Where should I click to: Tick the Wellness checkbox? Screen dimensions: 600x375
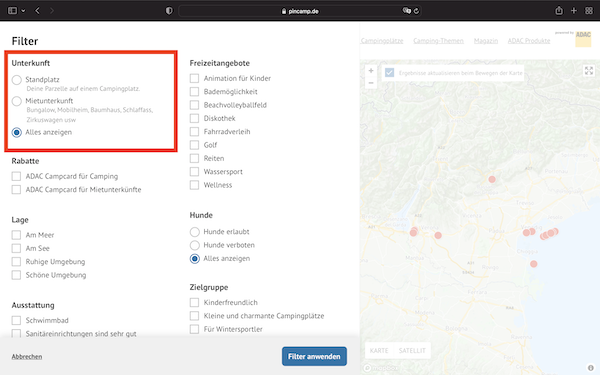[194, 185]
